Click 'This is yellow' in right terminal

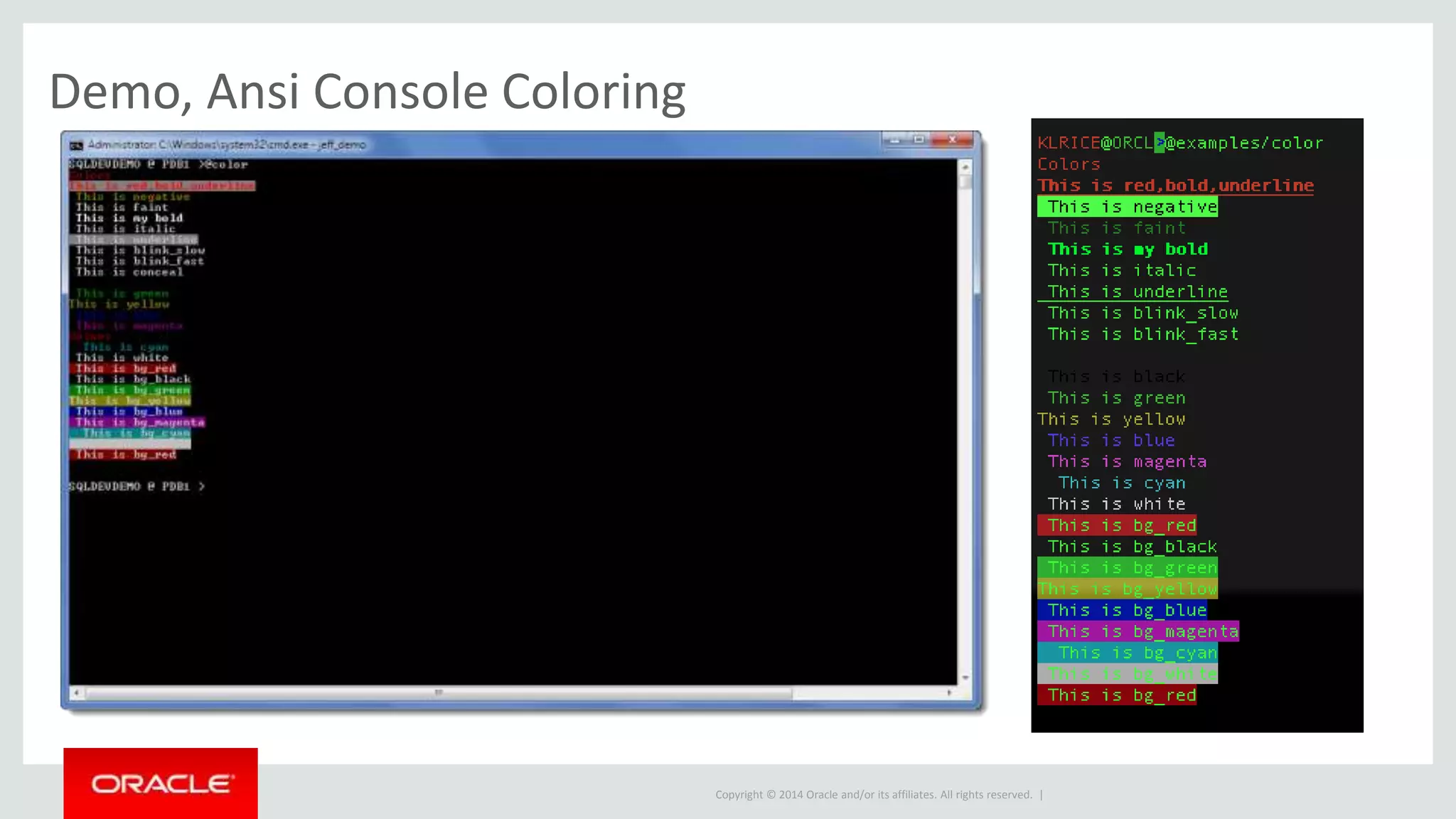1111,419
